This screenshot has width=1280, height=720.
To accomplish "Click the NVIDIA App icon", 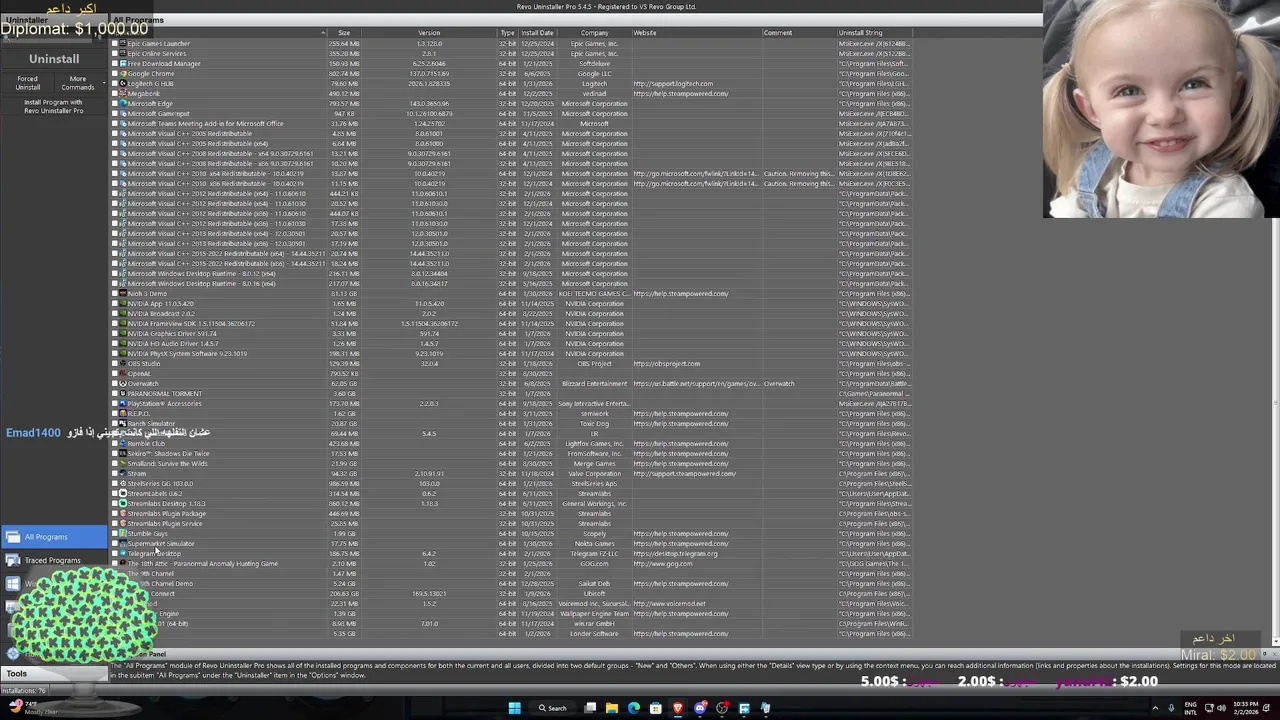I will click(123, 304).
